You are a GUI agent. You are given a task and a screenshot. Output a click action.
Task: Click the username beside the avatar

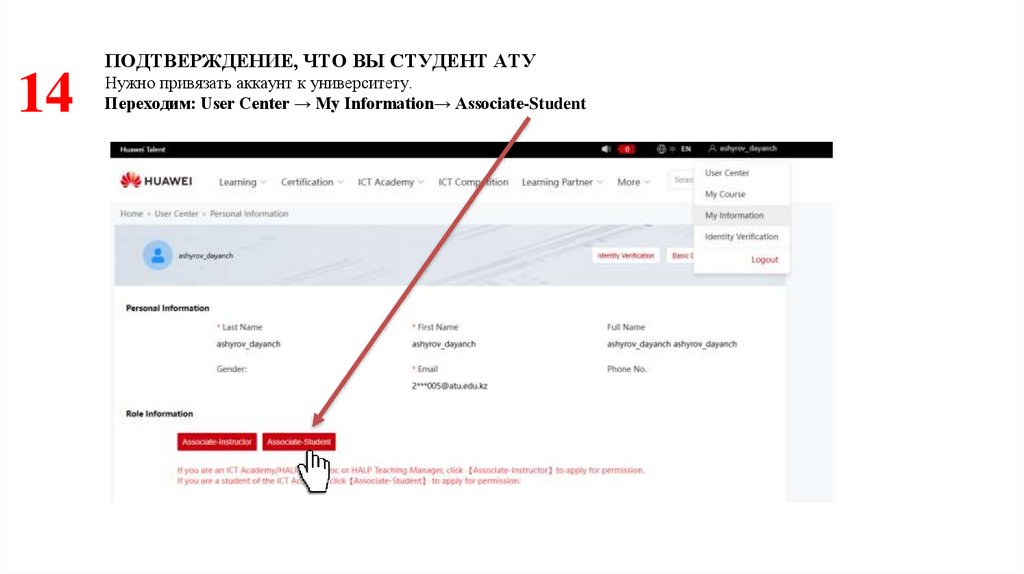tap(206, 256)
